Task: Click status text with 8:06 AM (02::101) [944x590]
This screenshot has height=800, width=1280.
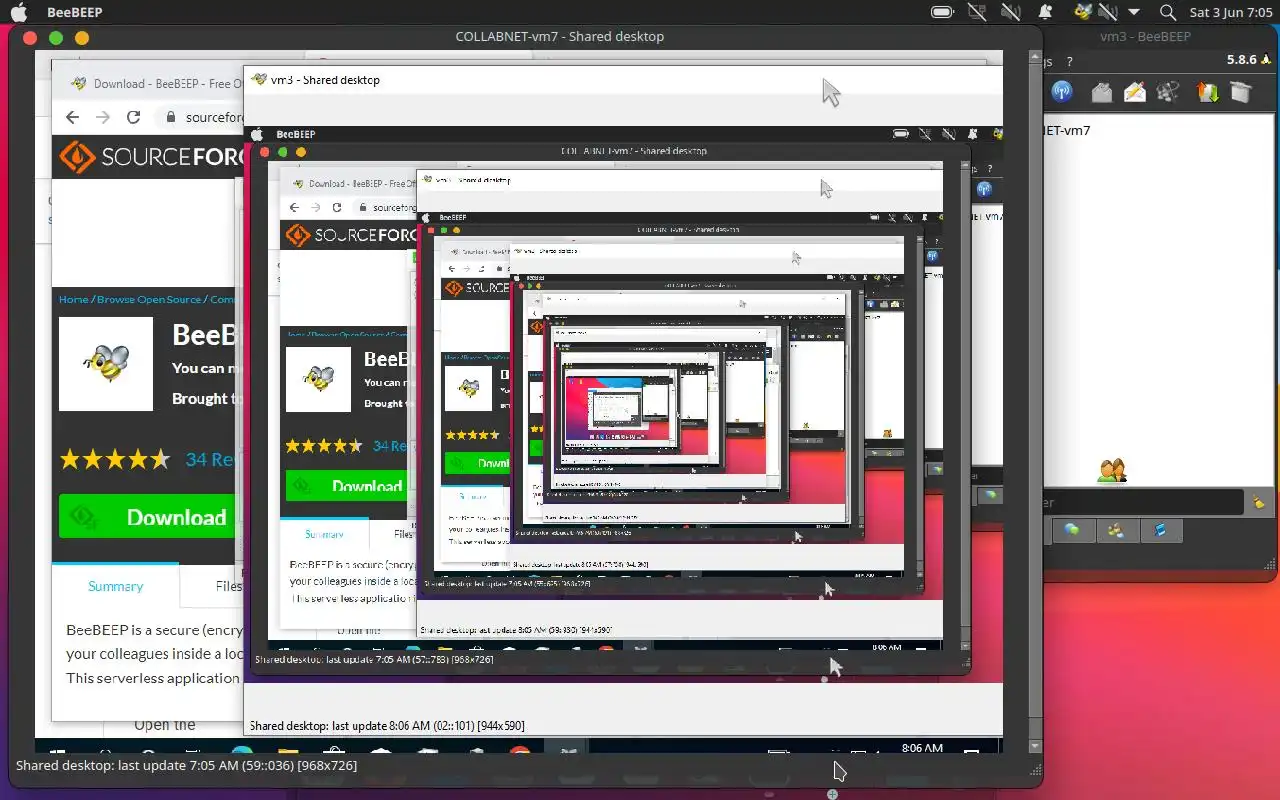Action: [387, 725]
